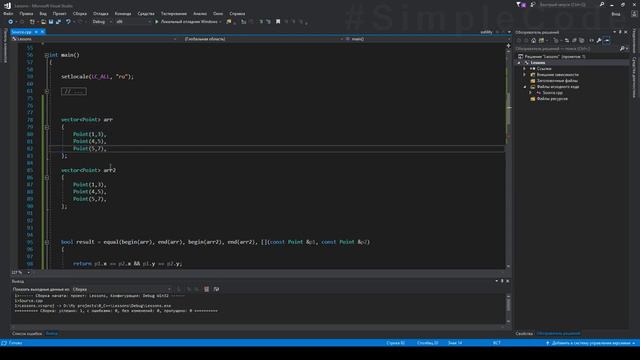Select the Решение "Lessons" solution node
Viewport: 640px width, 360px height.
[x=554, y=57]
